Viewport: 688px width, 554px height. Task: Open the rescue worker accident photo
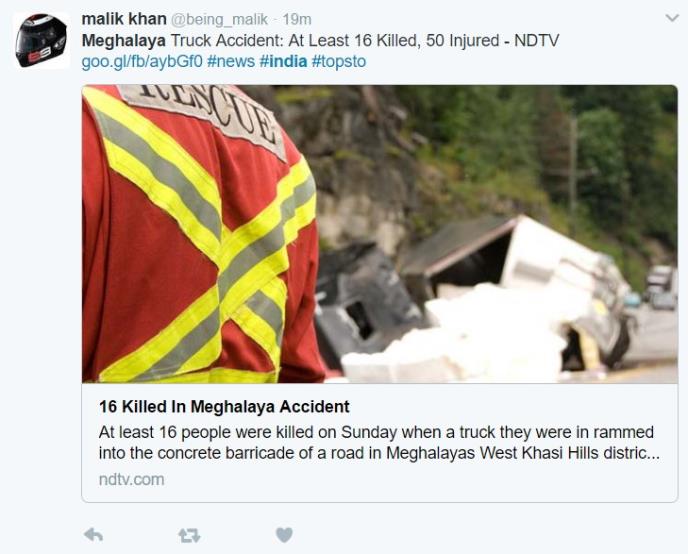[380, 234]
